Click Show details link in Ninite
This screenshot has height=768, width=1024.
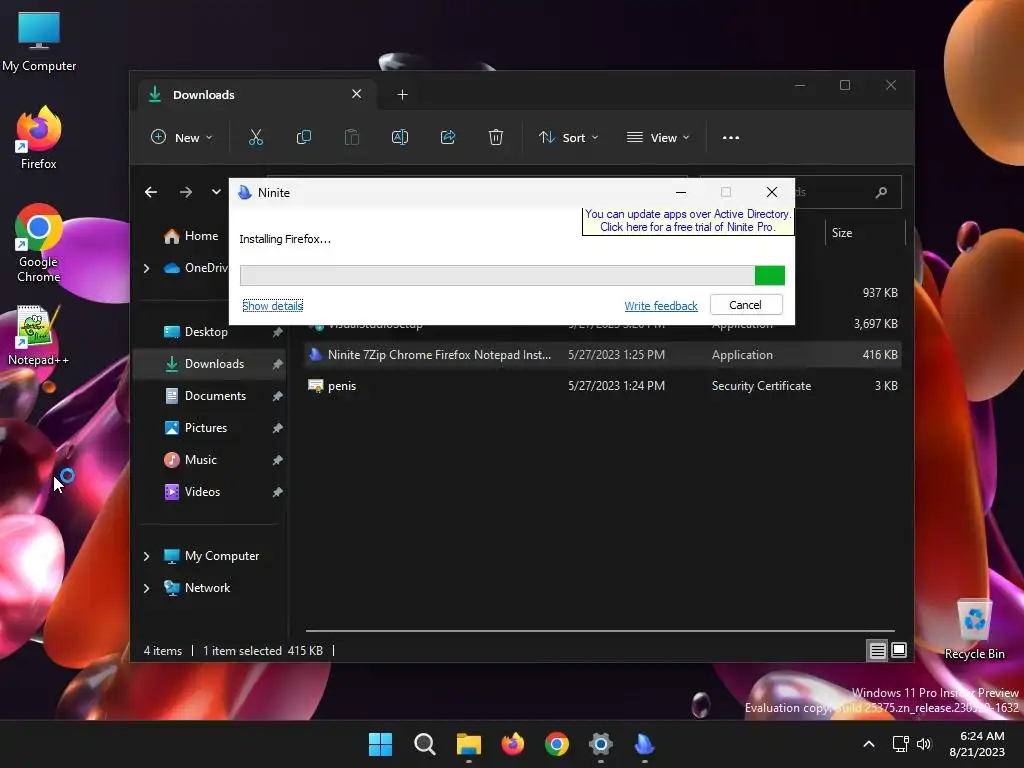click(272, 306)
